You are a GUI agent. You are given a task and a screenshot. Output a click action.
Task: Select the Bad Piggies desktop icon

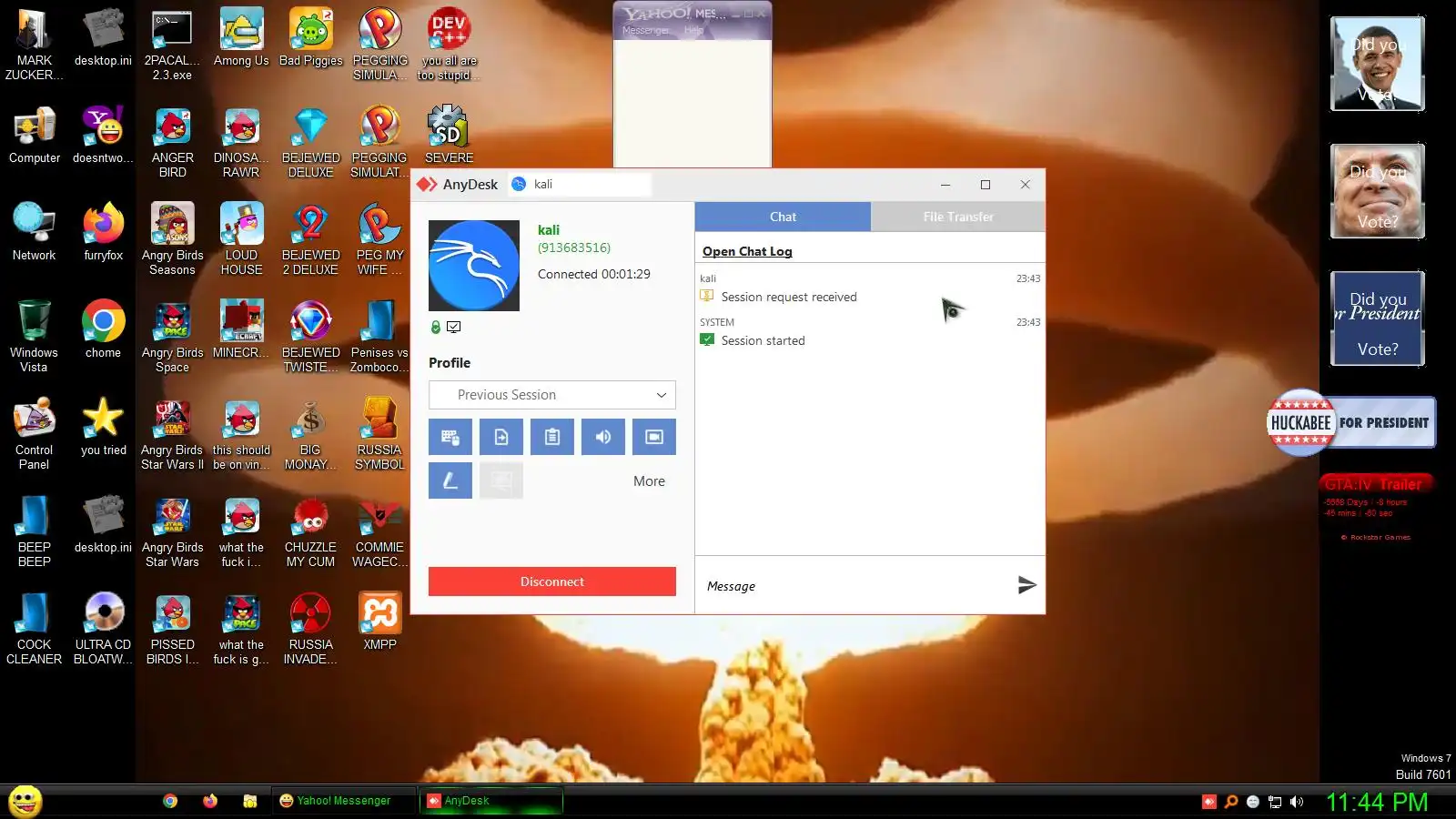pos(311,37)
